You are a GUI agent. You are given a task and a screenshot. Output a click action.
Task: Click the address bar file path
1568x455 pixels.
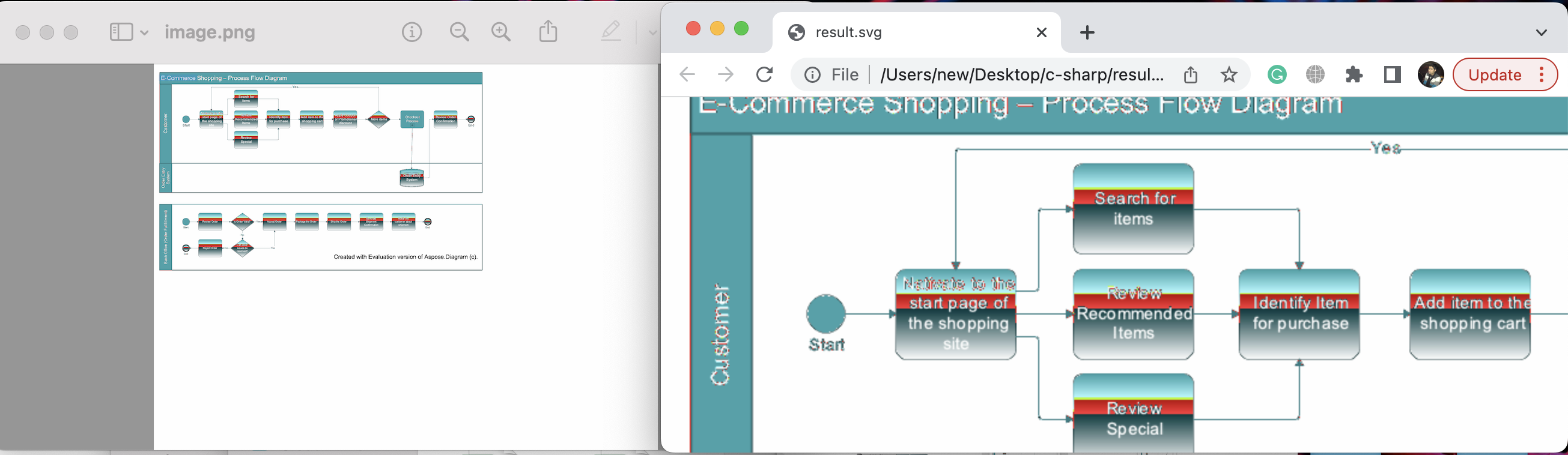(1021, 75)
